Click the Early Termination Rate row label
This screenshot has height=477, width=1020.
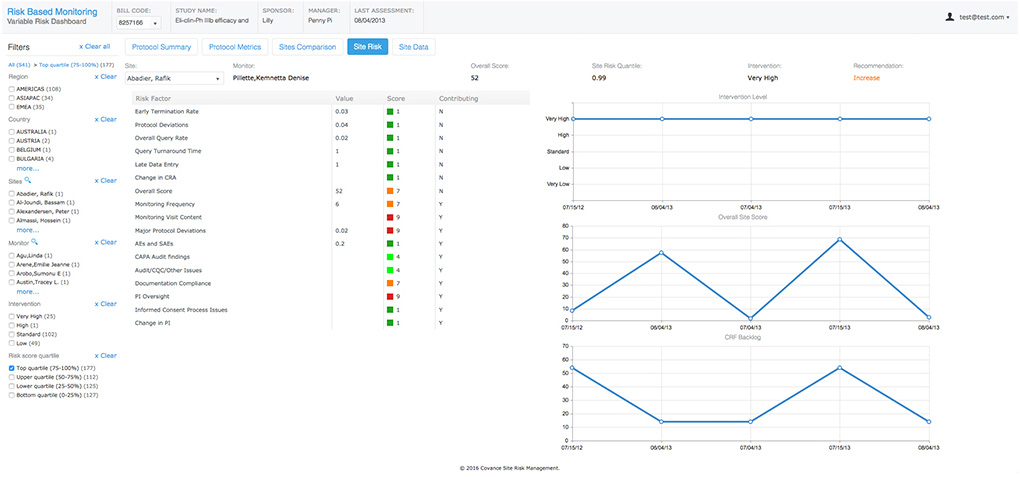[167, 112]
